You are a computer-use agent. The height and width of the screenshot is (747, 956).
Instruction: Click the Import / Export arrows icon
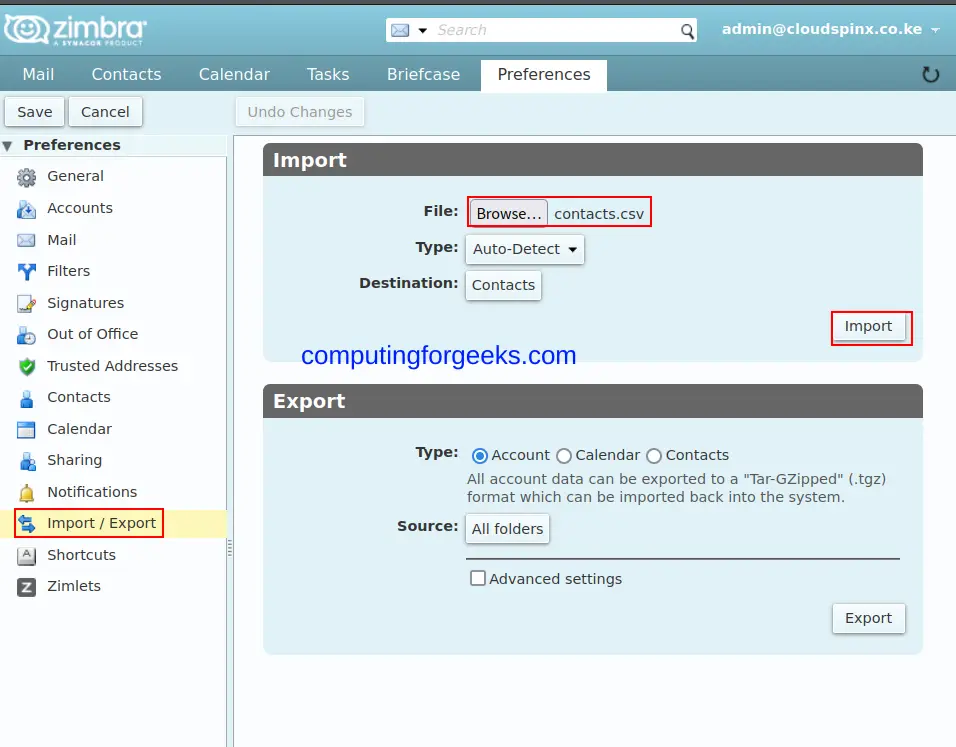coord(26,523)
